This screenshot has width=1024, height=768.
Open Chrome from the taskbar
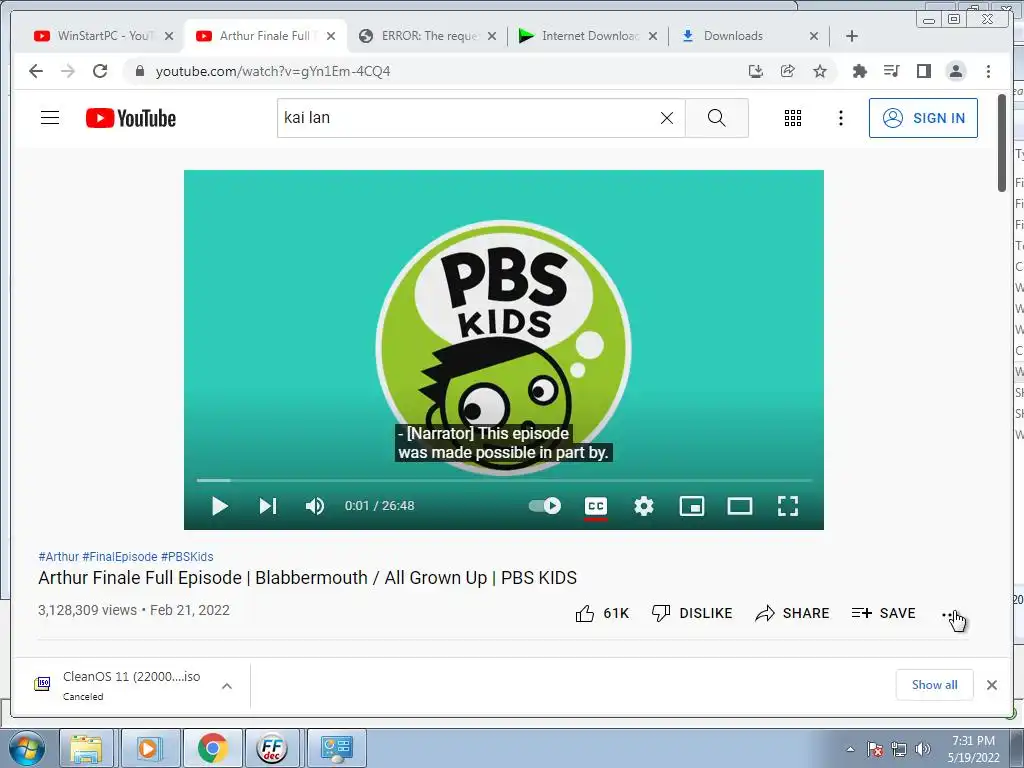pyautogui.click(x=212, y=748)
